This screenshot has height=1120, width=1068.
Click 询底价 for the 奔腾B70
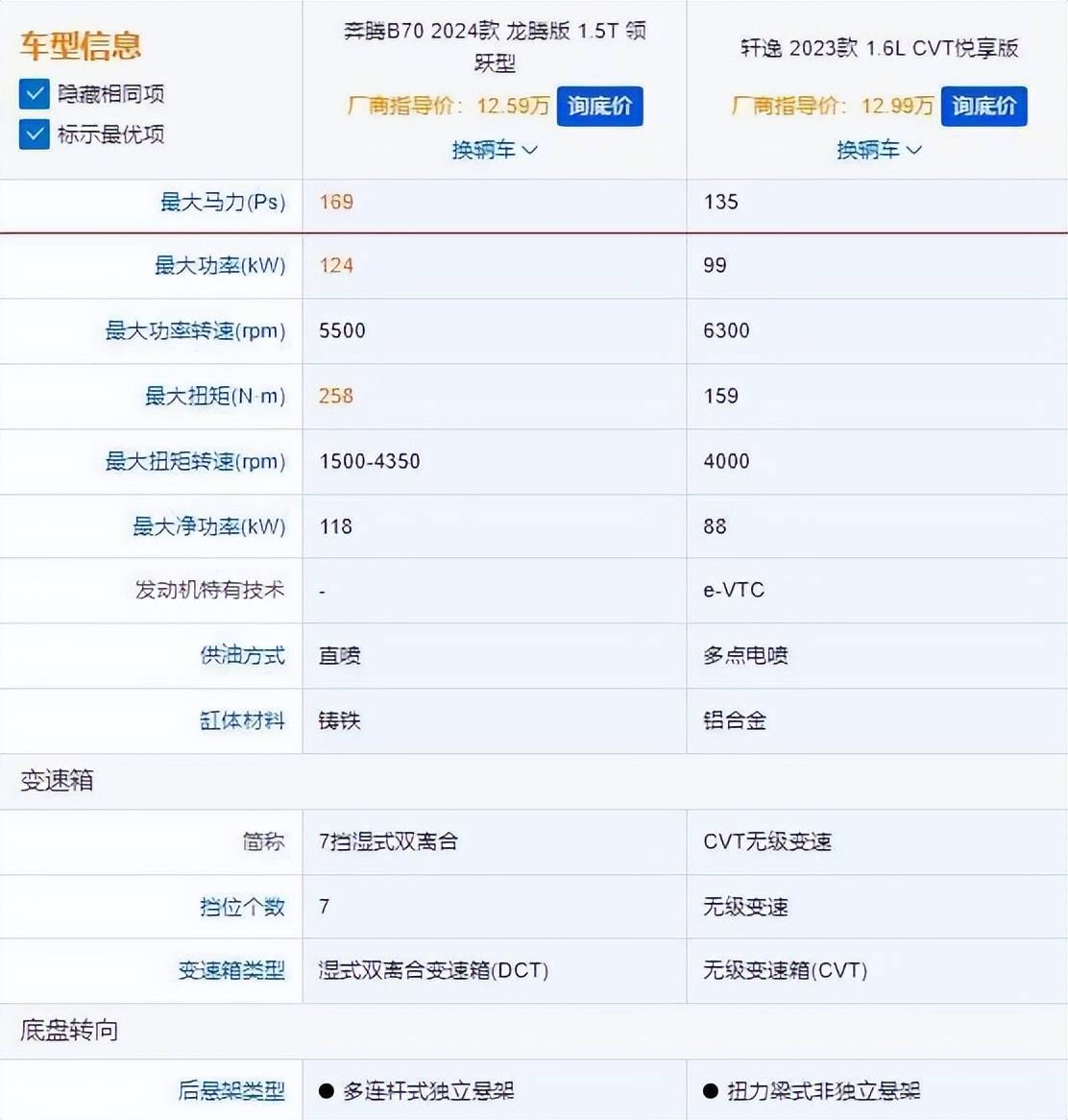pyautogui.click(x=599, y=107)
